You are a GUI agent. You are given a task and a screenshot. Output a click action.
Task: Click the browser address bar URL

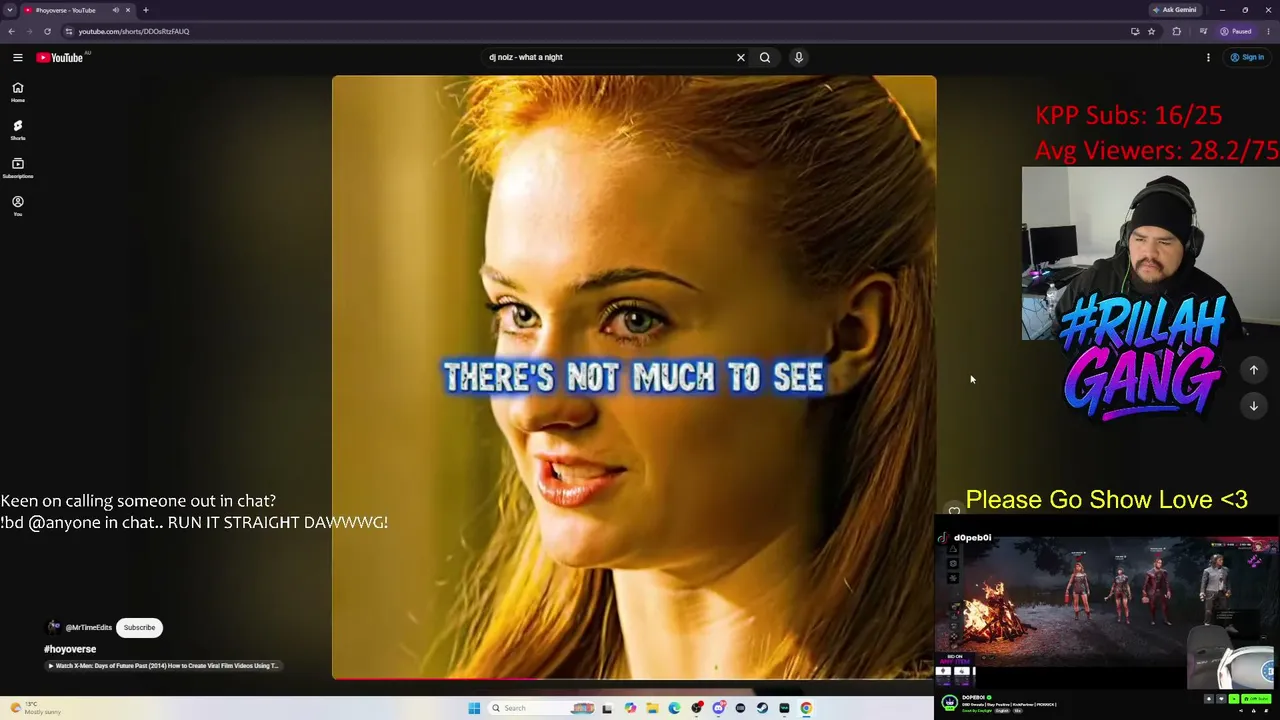134,31
